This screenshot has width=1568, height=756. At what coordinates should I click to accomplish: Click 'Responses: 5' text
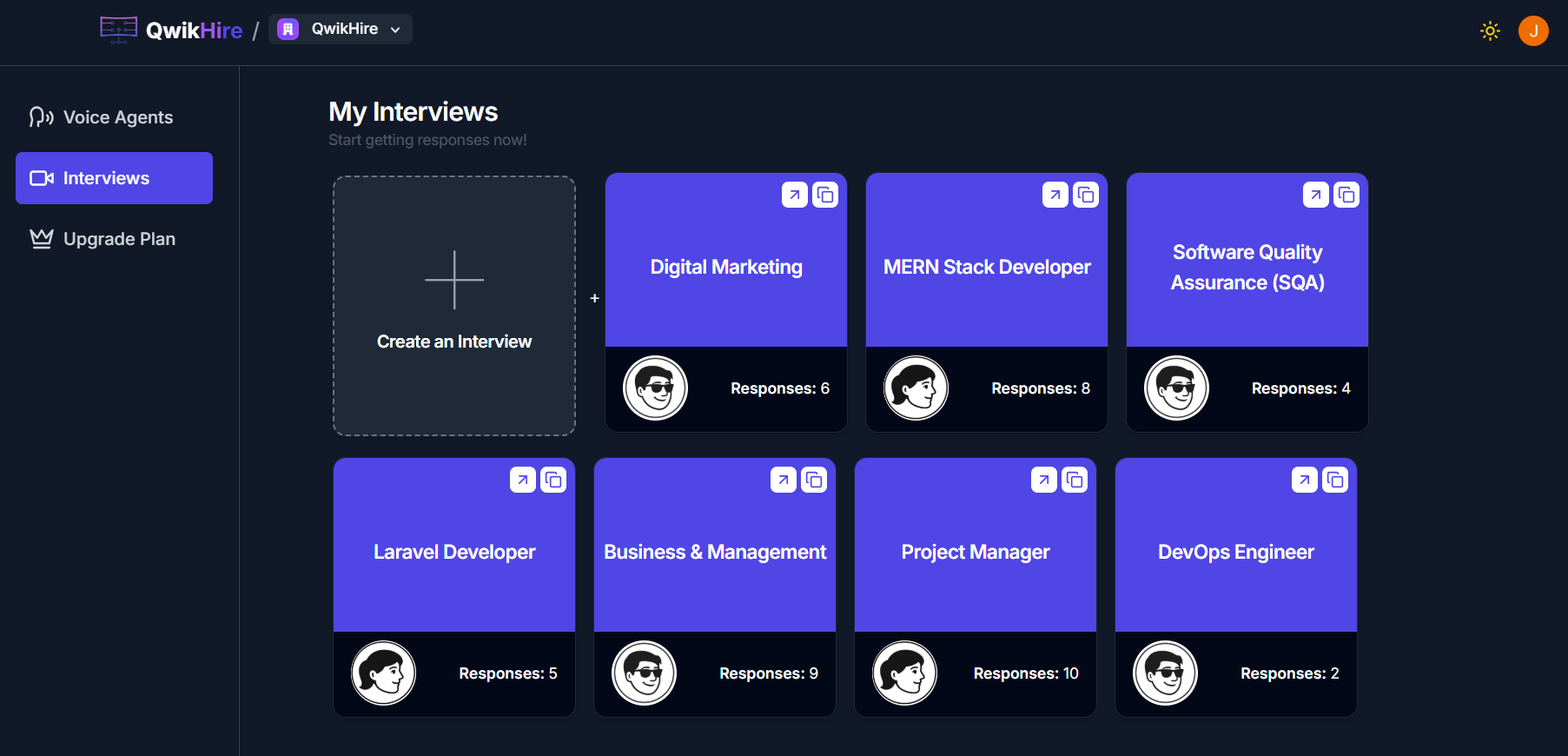pos(508,673)
